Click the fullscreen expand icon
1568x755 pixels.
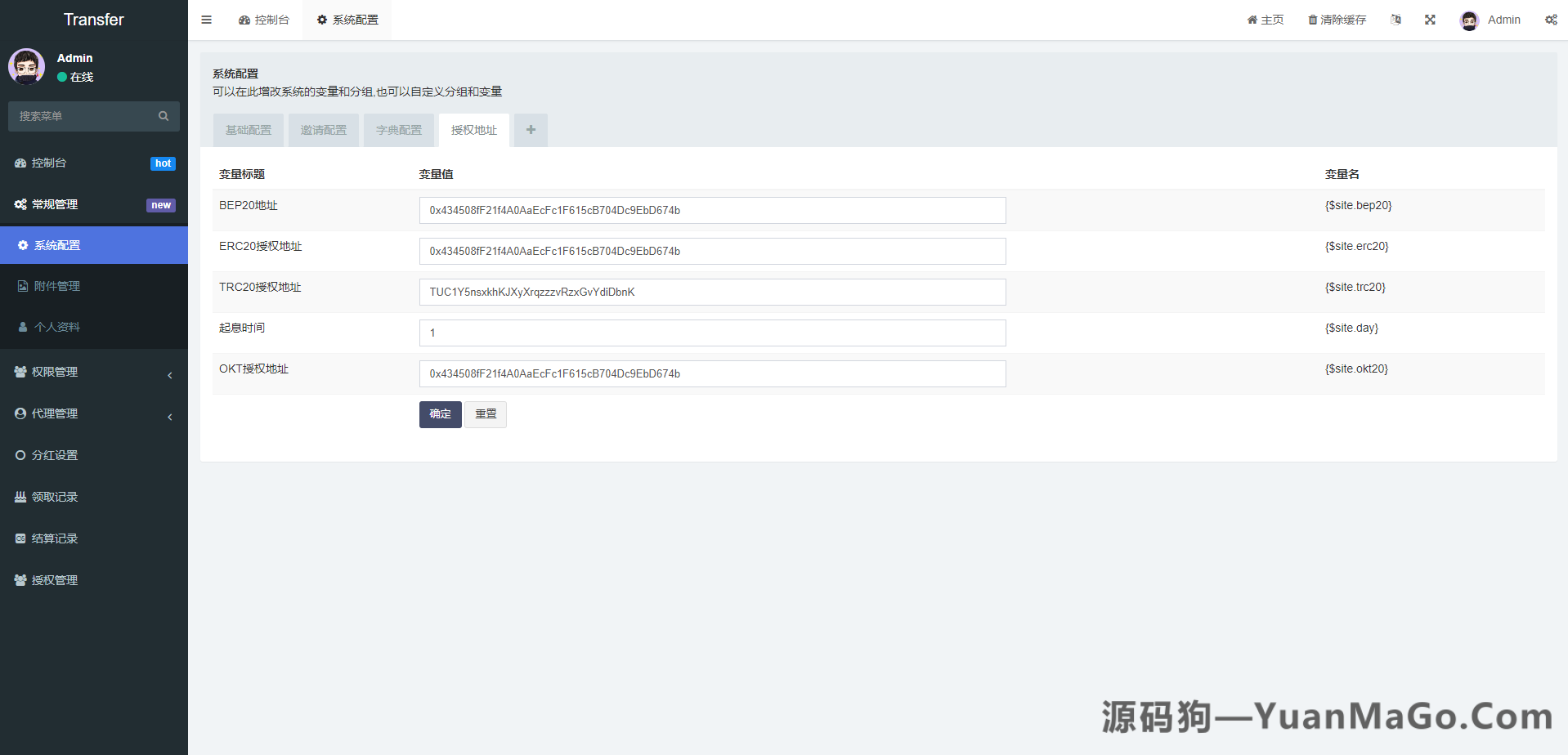point(1430,20)
